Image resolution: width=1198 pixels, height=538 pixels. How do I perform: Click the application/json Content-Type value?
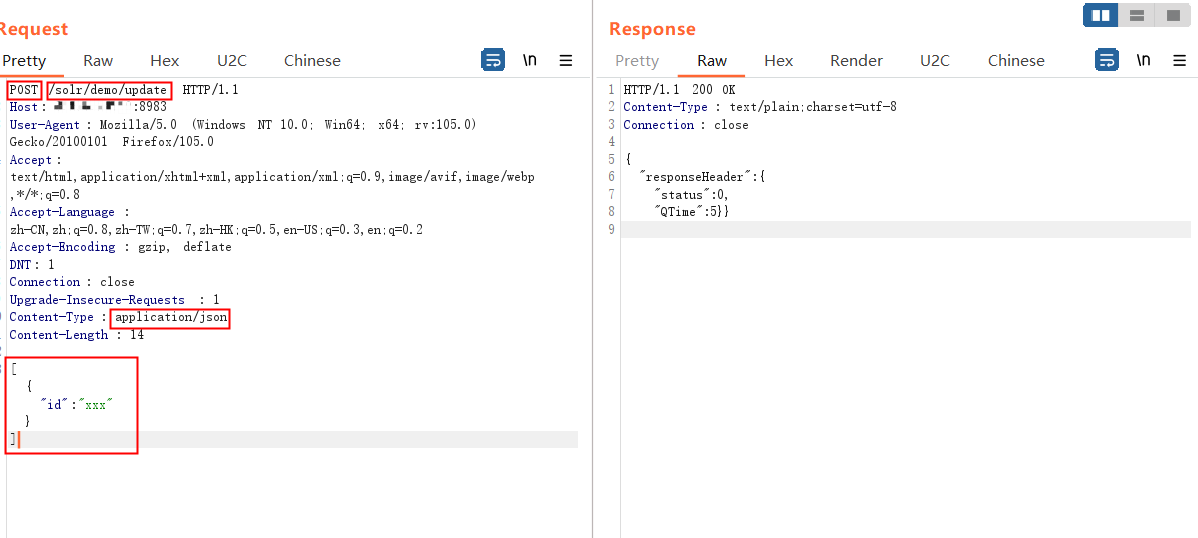point(170,318)
